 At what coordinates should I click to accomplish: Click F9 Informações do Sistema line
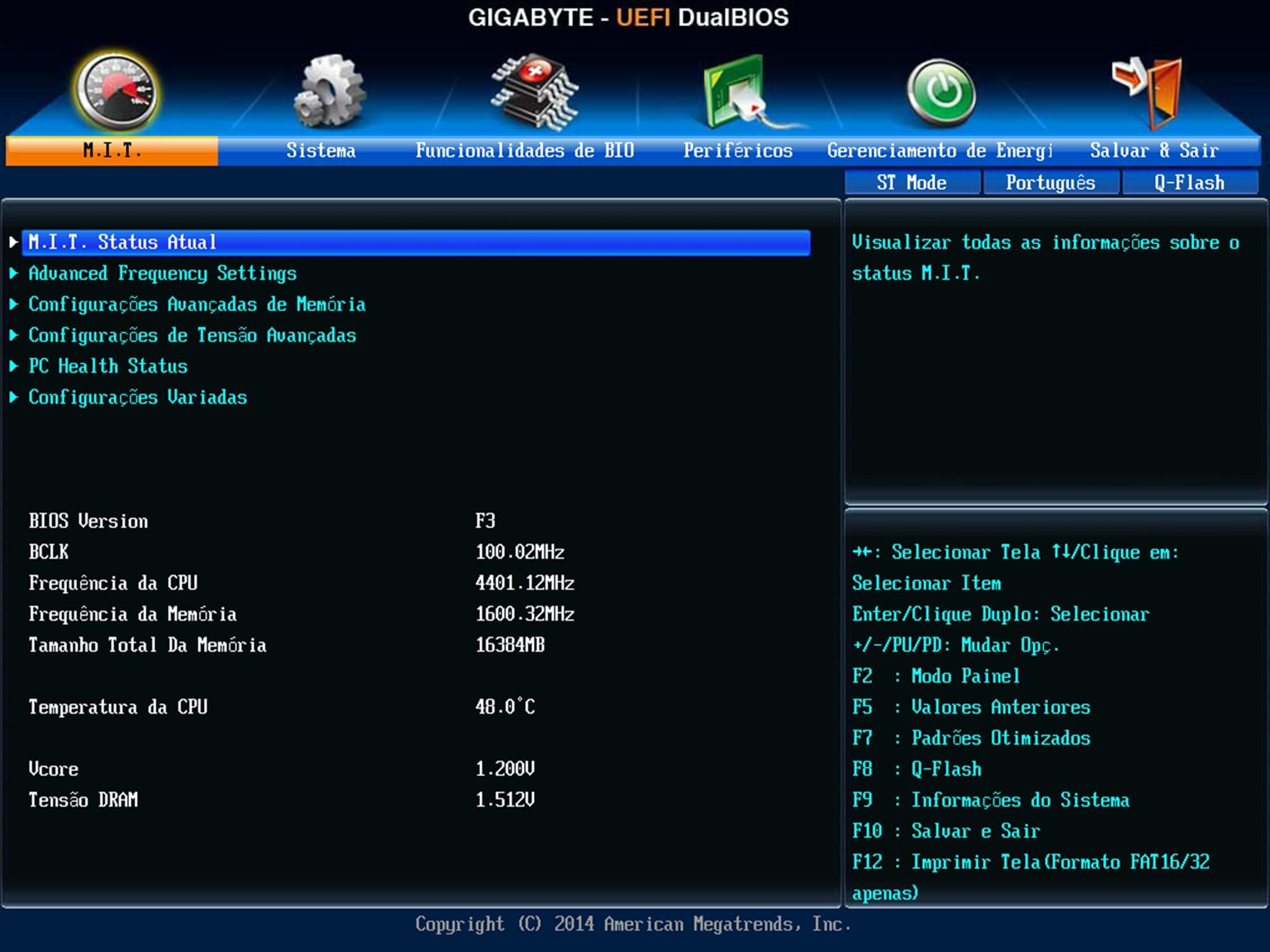click(991, 800)
